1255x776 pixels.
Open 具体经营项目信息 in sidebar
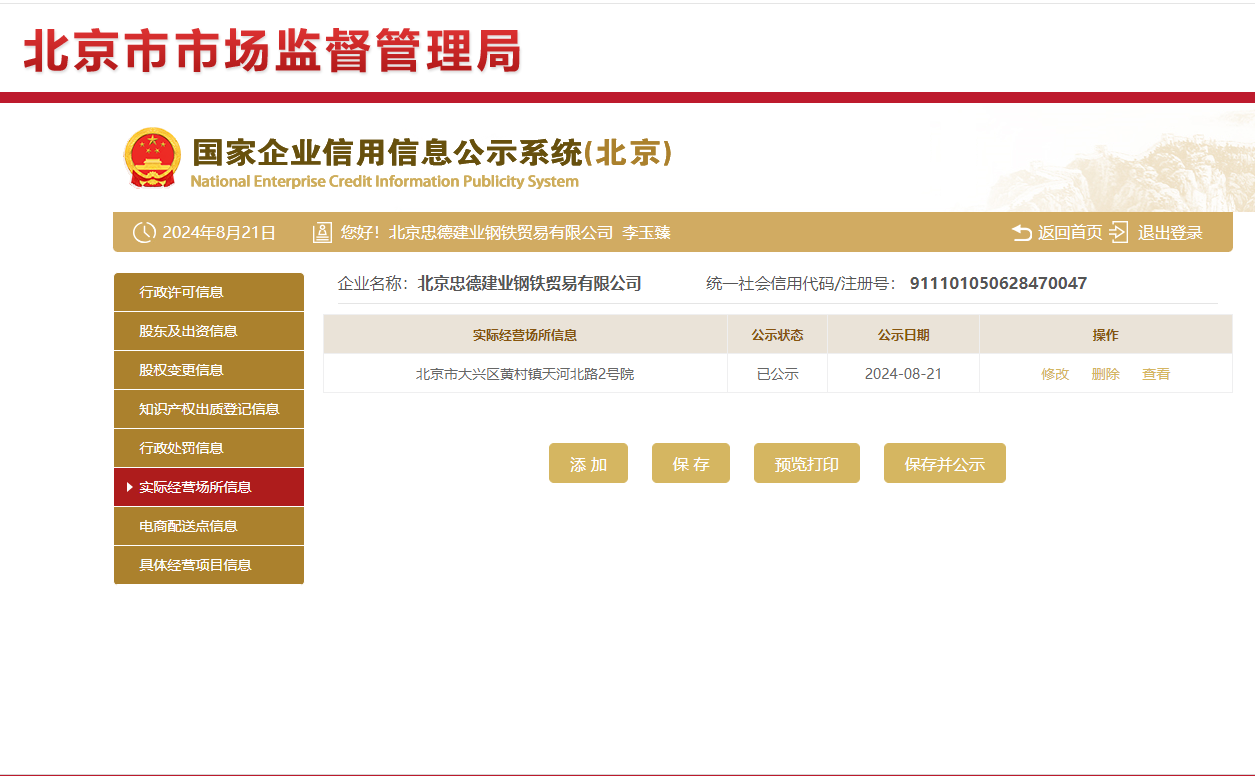(x=208, y=565)
